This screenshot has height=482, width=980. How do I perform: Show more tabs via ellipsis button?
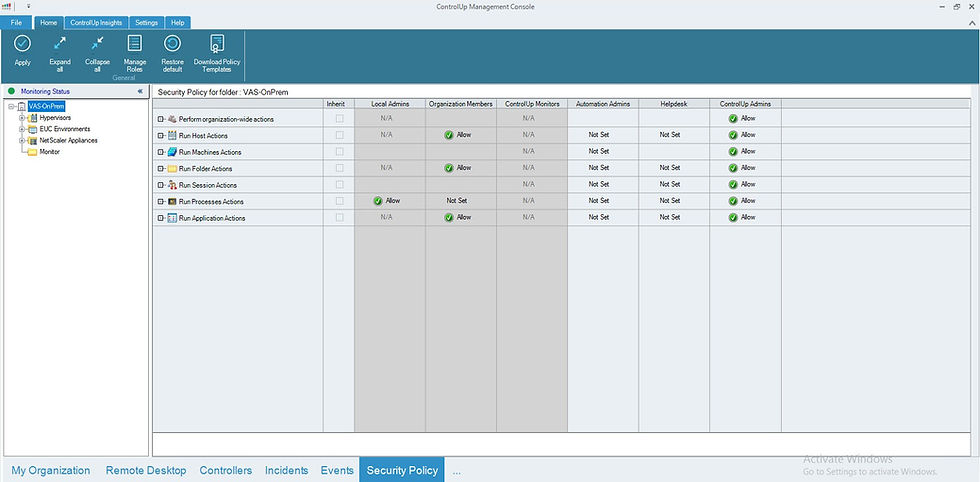tap(456, 471)
